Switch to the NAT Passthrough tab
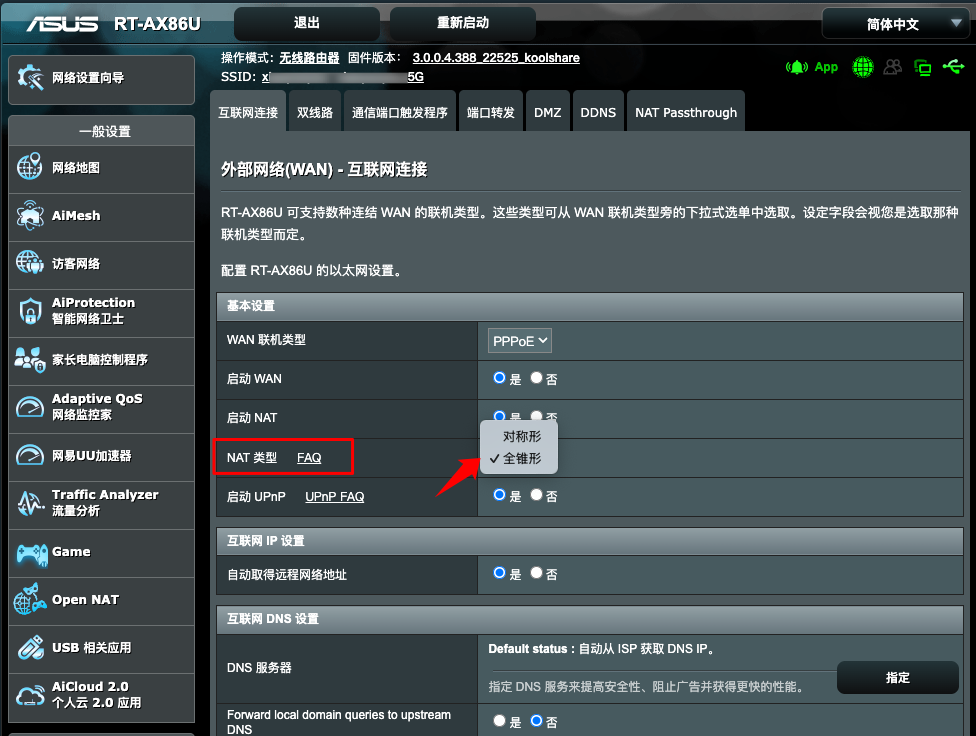Viewport: 976px width, 736px height. click(x=686, y=112)
